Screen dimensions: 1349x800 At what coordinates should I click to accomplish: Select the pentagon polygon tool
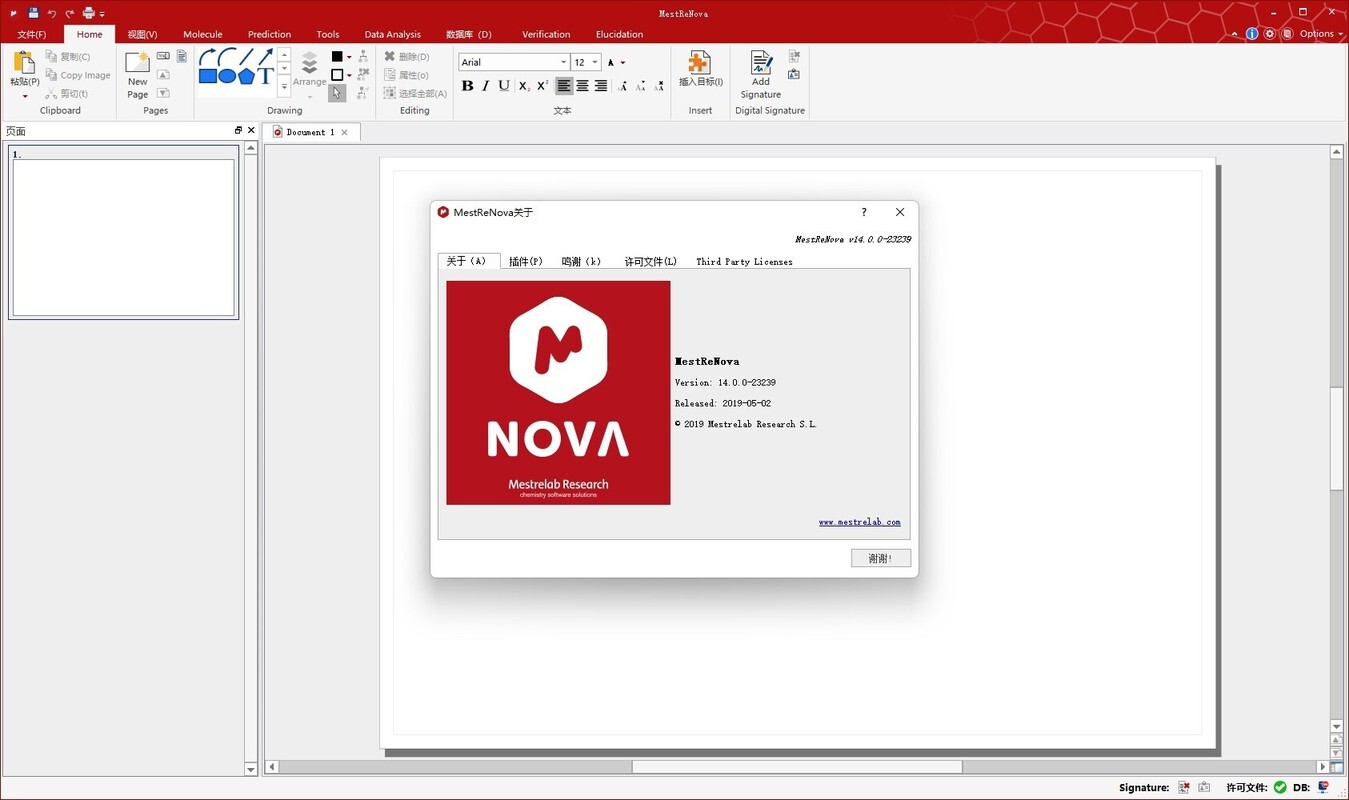point(246,76)
